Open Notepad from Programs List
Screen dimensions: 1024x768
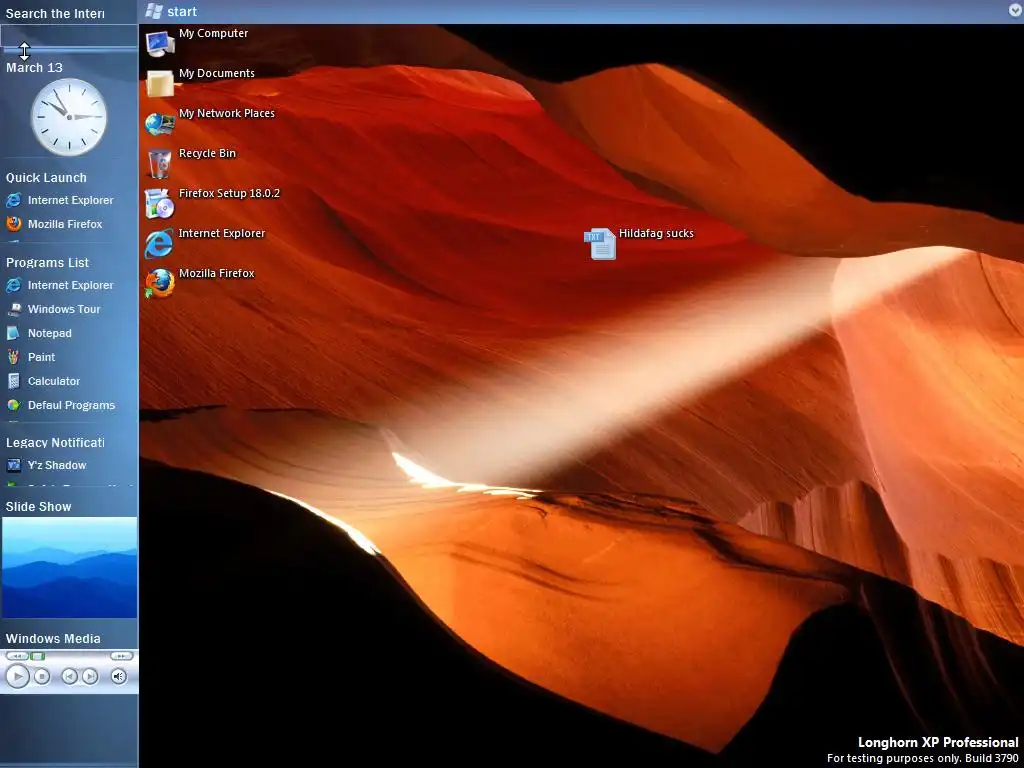click(39, 333)
